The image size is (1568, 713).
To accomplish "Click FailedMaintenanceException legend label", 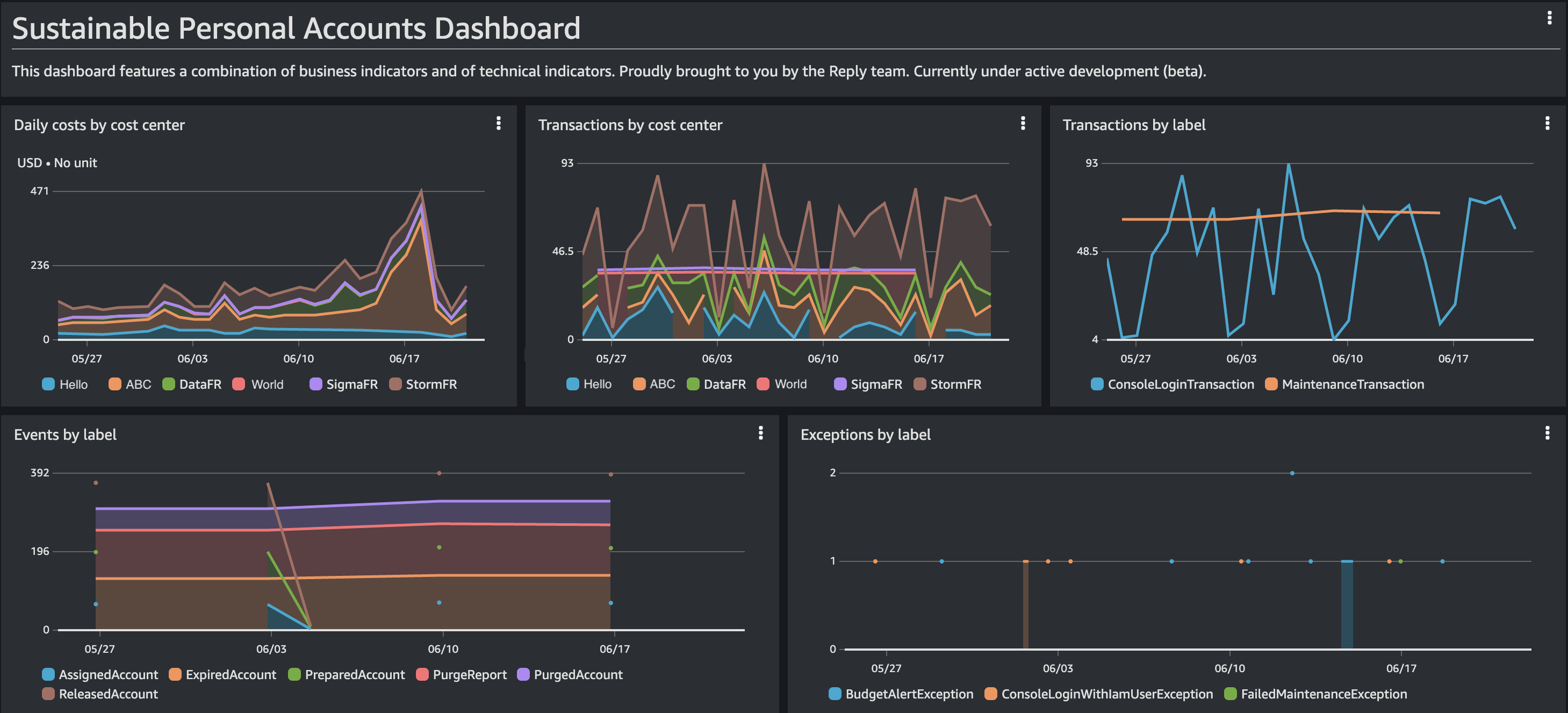I will click(1324, 694).
